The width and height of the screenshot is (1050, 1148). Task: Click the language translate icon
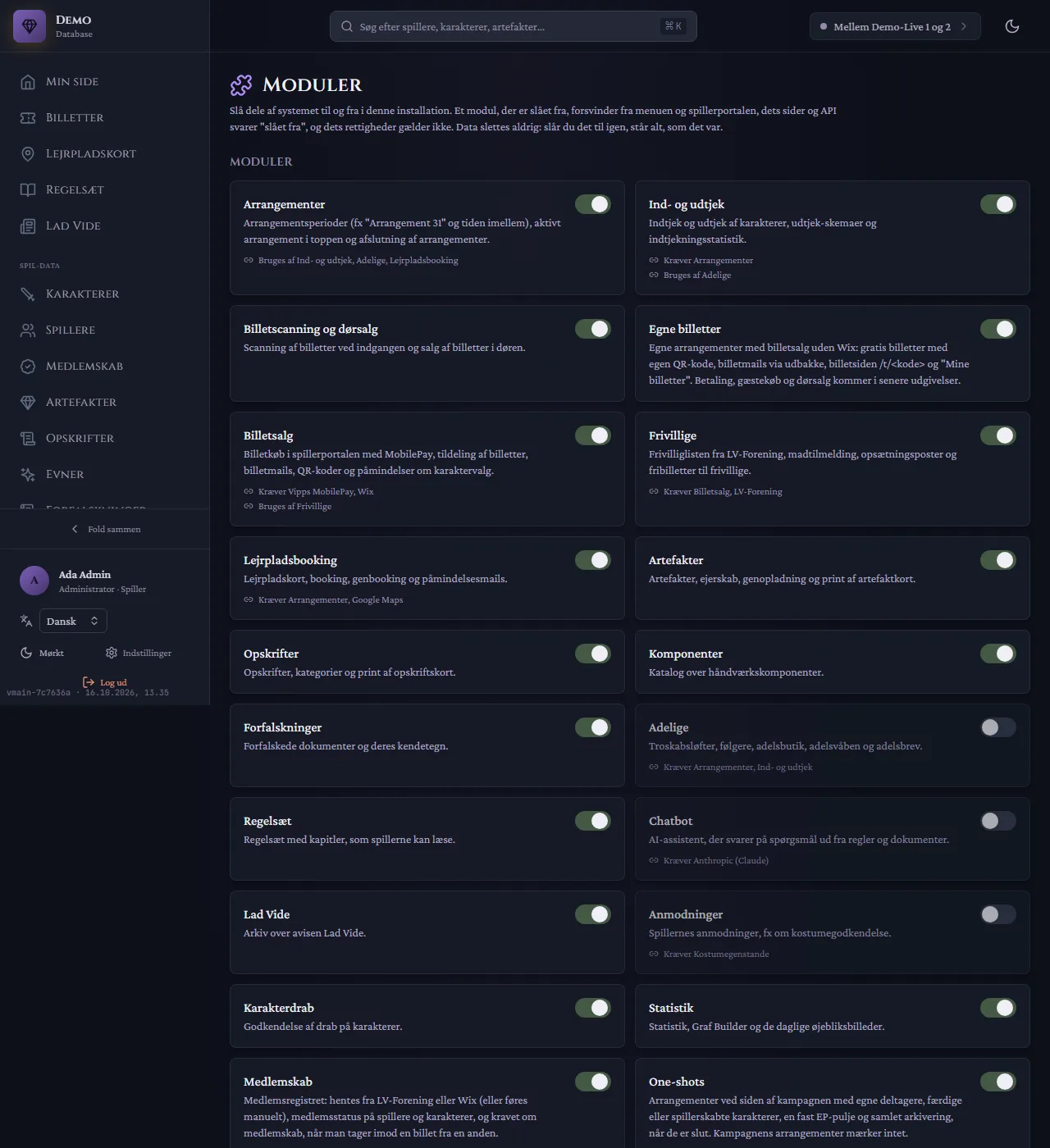click(26, 621)
